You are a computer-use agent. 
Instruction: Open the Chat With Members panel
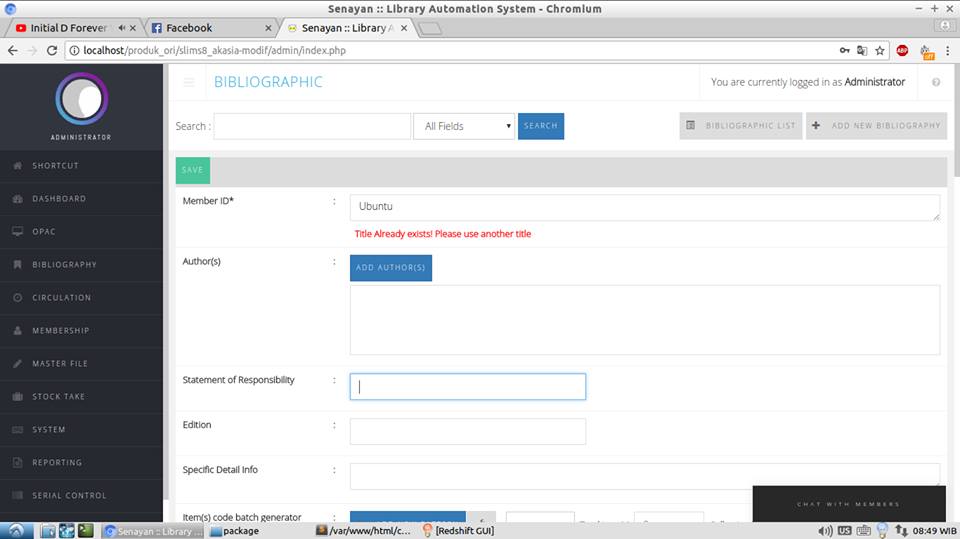click(x=848, y=504)
